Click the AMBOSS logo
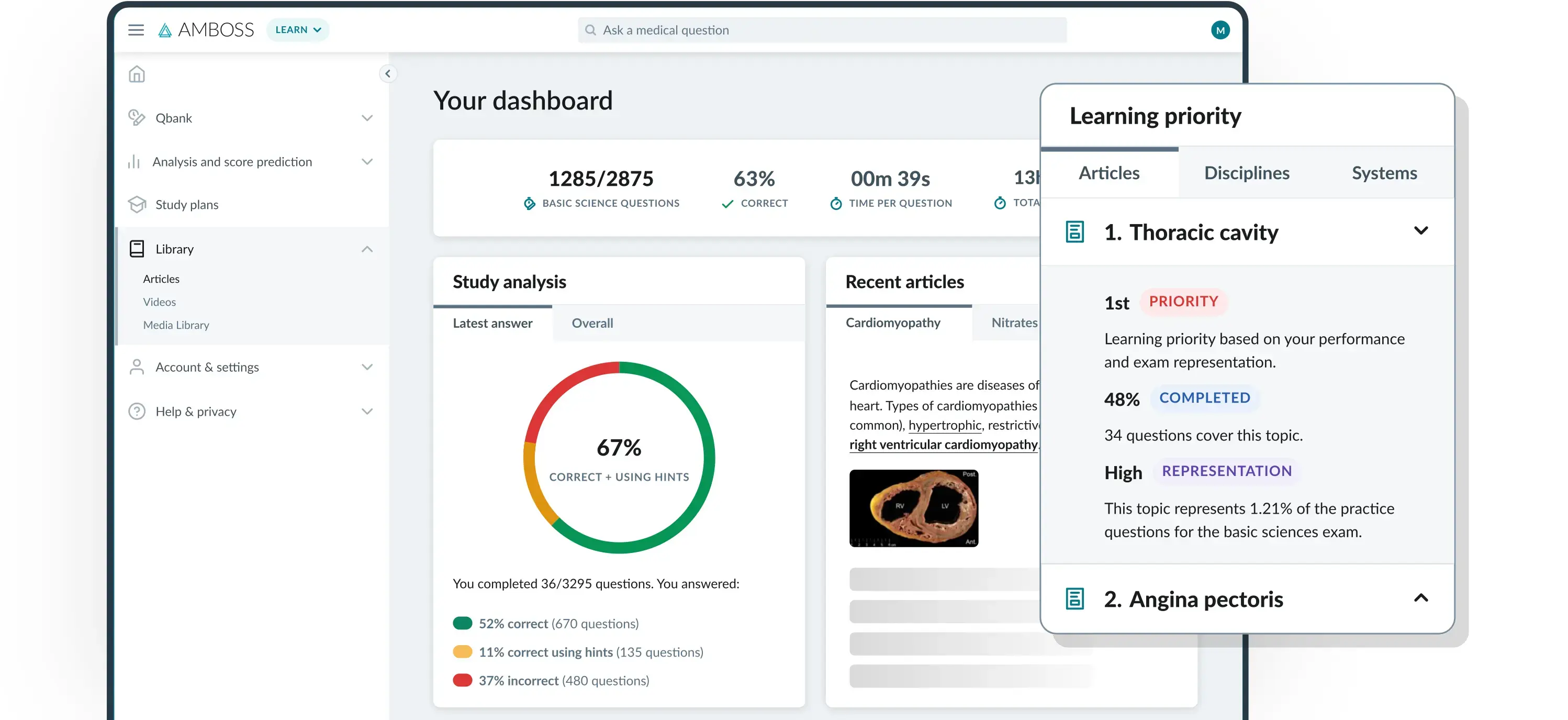This screenshot has height=720, width=1568. point(207,29)
